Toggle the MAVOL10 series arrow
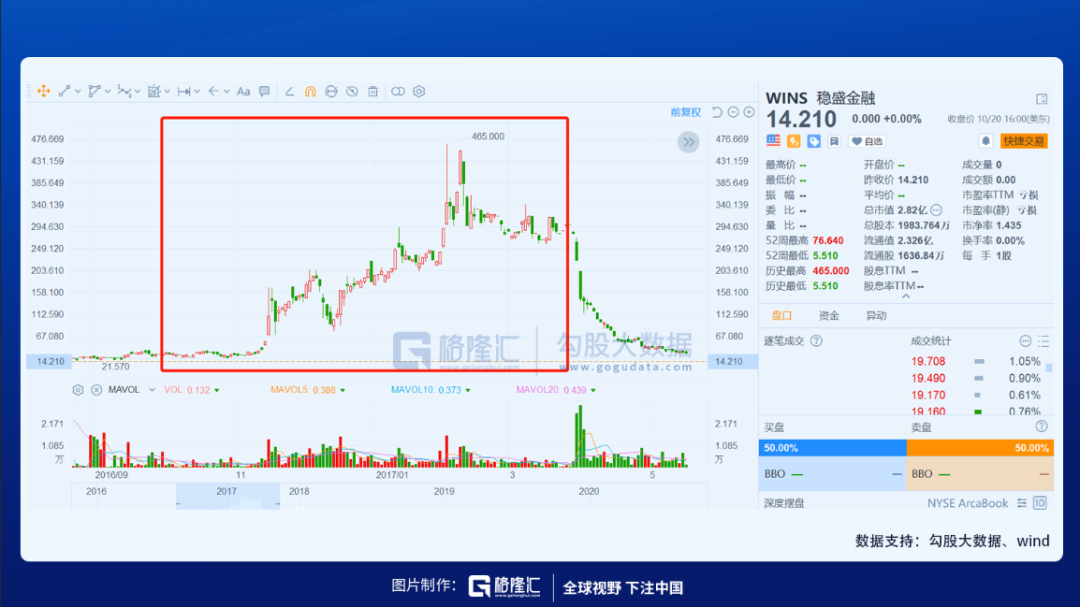 point(468,391)
